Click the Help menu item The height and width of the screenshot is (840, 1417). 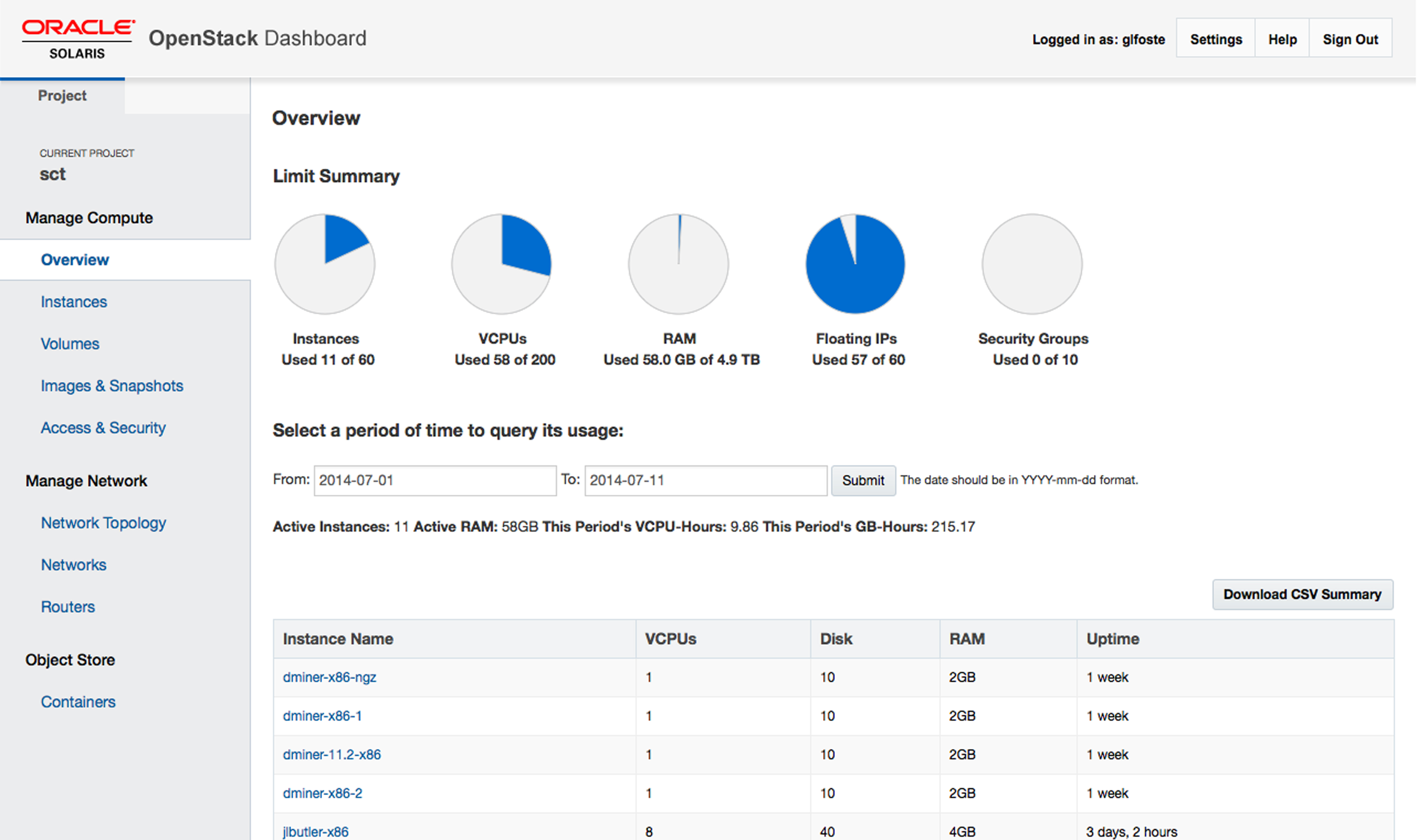[1282, 38]
